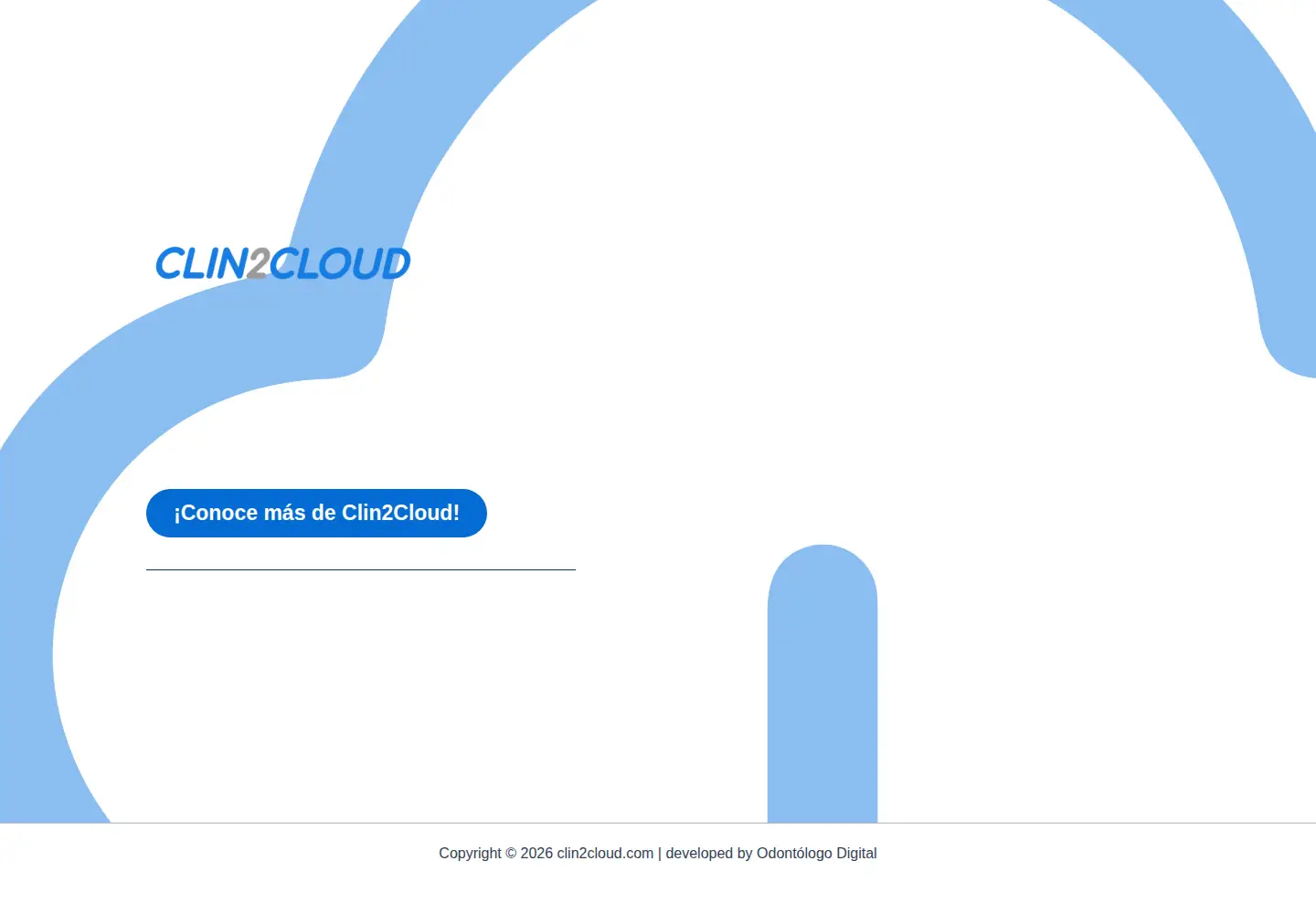This screenshot has height=914, width=1316.
Task: Click the 'Copyright © 2026 clin2cloud.com' text
Action: pos(547,853)
